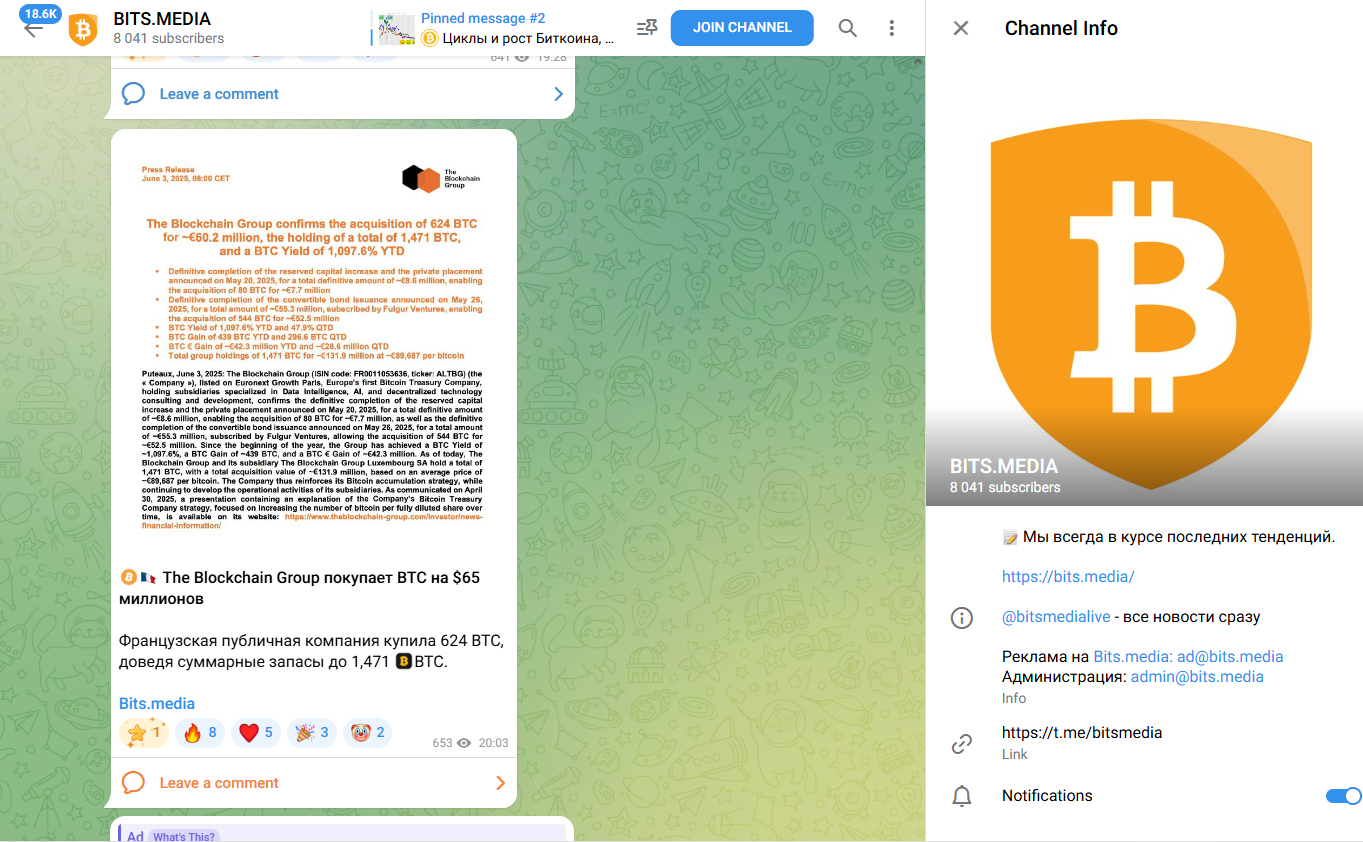Click the 'Notifications' label in Channel Info
Viewport: 1363px width, 842px height.
(1047, 796)
